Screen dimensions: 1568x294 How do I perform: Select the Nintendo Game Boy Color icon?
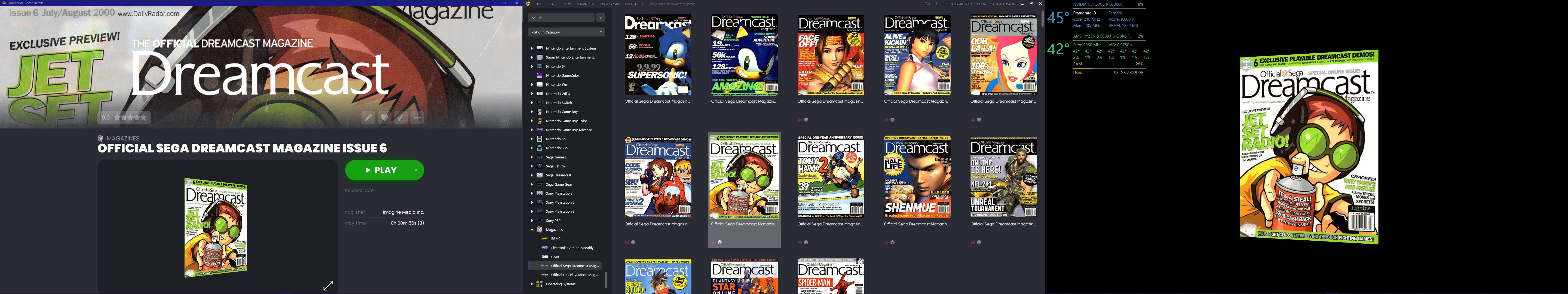point(539,121)
